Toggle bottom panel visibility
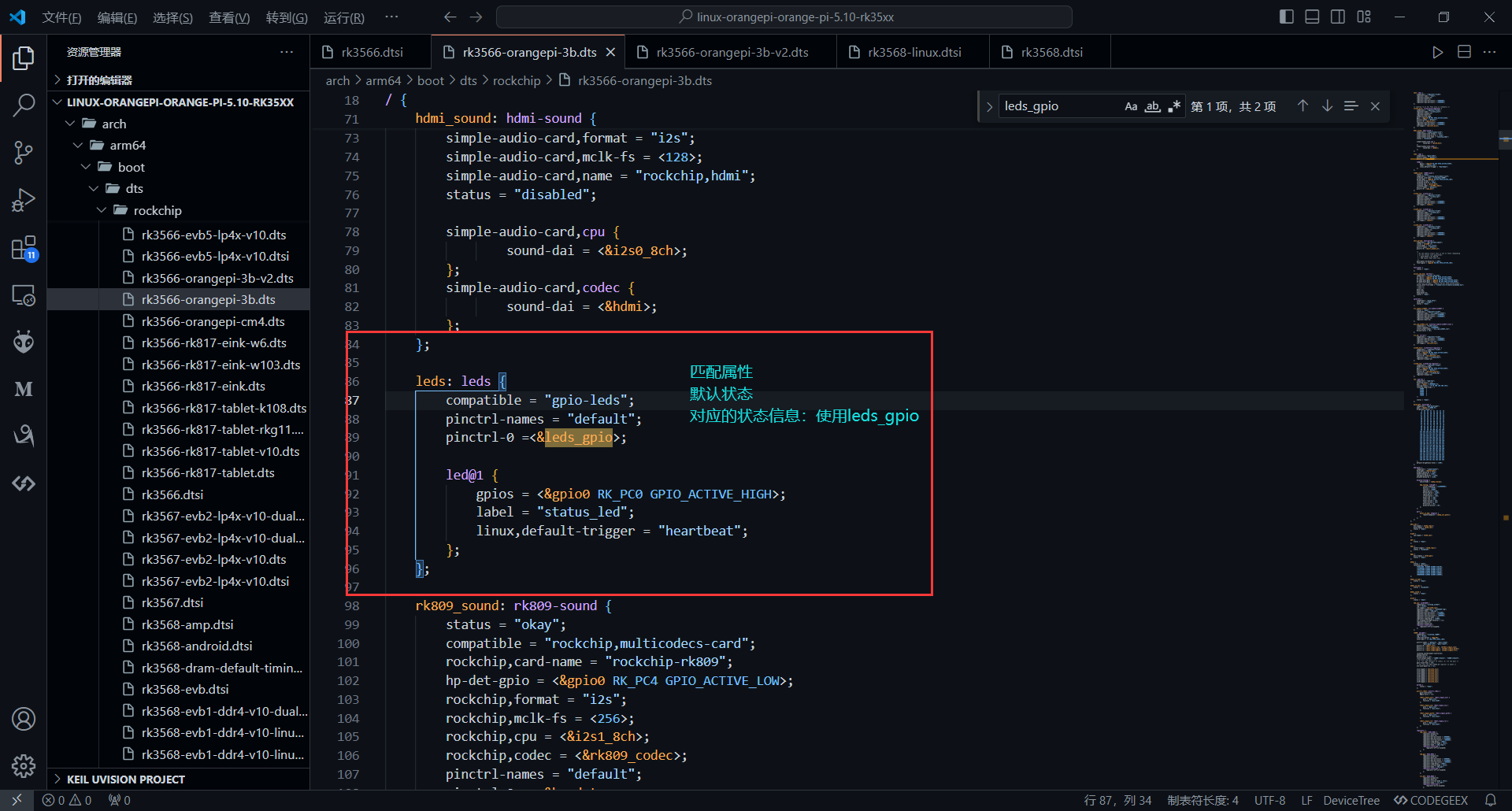Screen dimensions: 1512x811 pyautogui.click(x=1312, y=17)
